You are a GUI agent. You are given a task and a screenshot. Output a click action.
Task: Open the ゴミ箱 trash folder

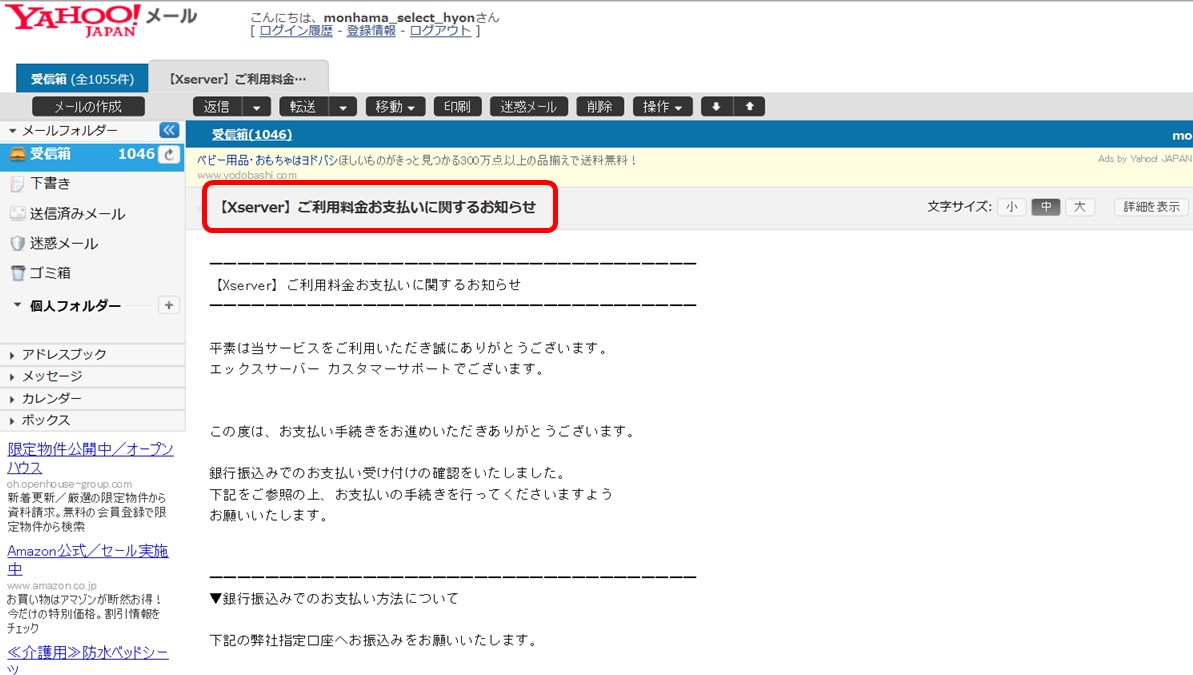coord(50,273)
